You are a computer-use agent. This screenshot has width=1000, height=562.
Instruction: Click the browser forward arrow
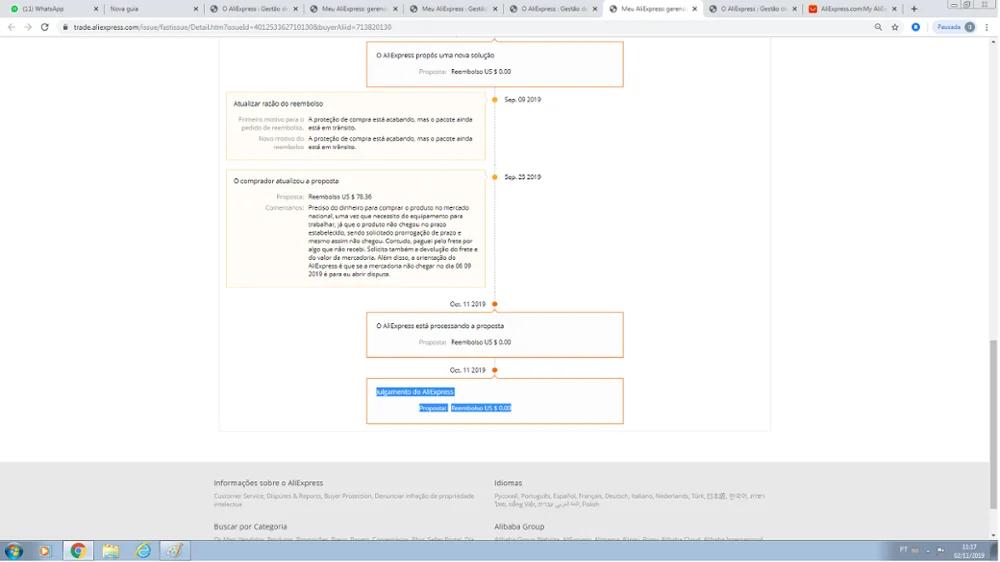point(27,27)
